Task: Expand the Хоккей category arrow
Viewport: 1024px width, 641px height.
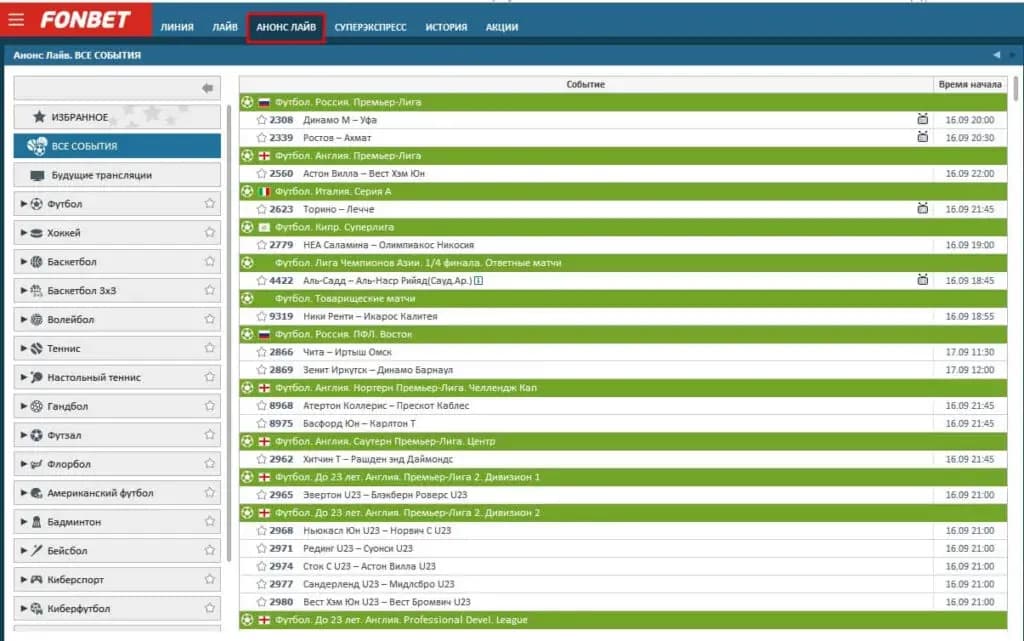Action: tap(24, 232)
